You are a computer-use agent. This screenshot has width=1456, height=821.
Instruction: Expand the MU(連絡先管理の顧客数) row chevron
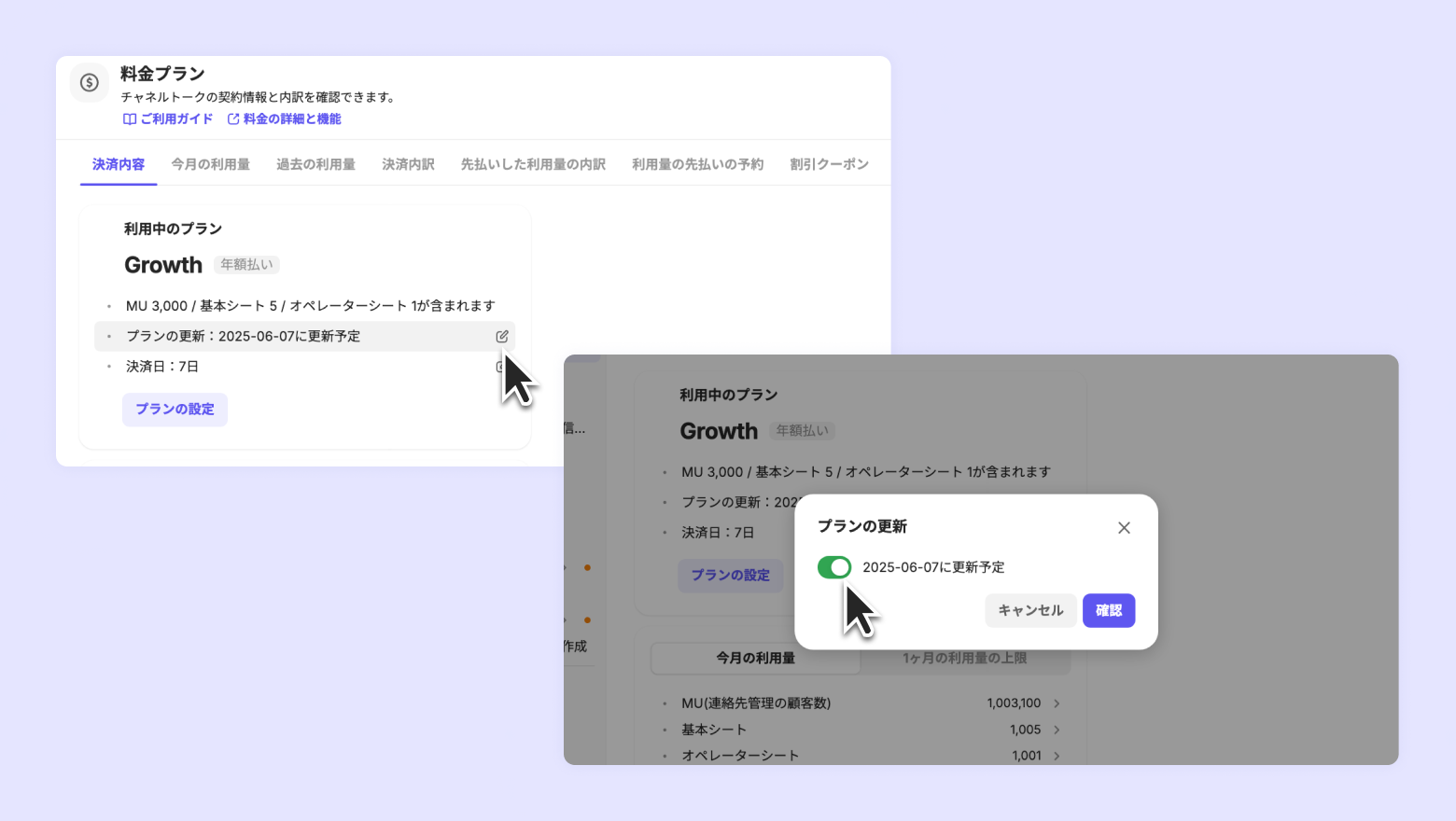[x=1057, y=703]
